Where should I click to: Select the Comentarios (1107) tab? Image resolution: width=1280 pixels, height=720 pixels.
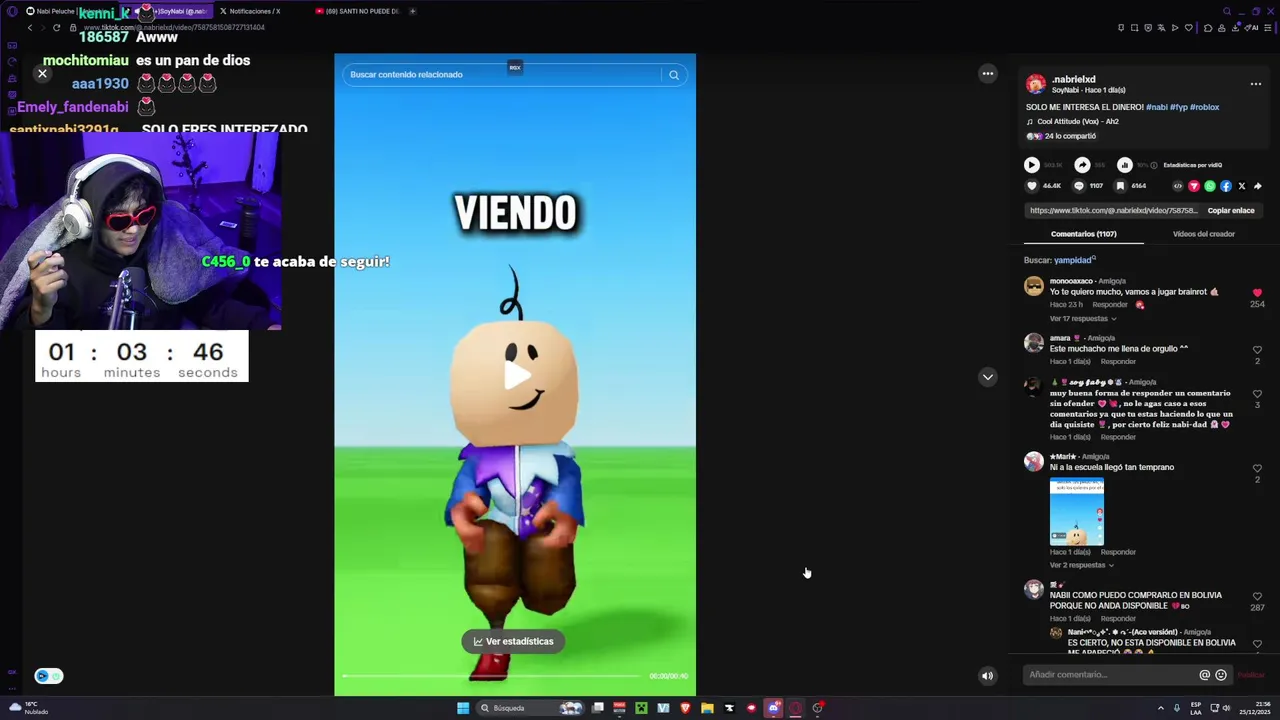click(x=1083, y=234)
